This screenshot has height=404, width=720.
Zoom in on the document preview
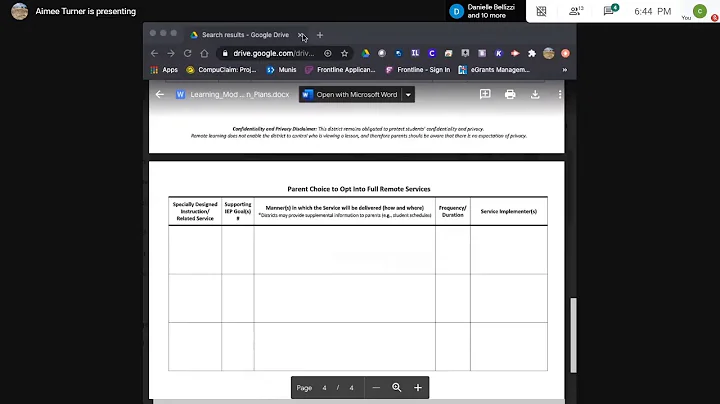coord(418,387)
